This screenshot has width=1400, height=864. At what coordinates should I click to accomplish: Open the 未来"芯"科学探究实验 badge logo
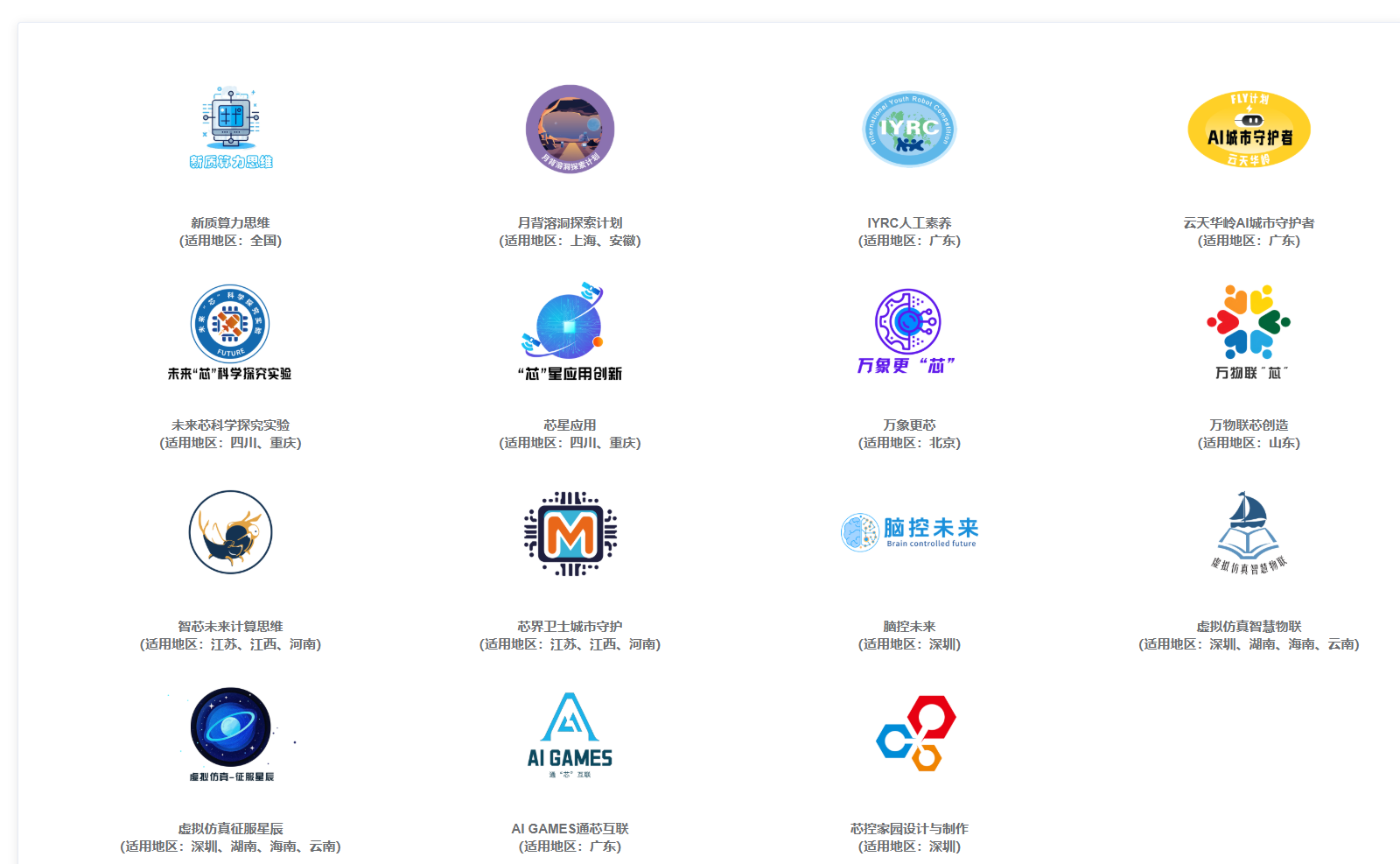tap(230, 333)
